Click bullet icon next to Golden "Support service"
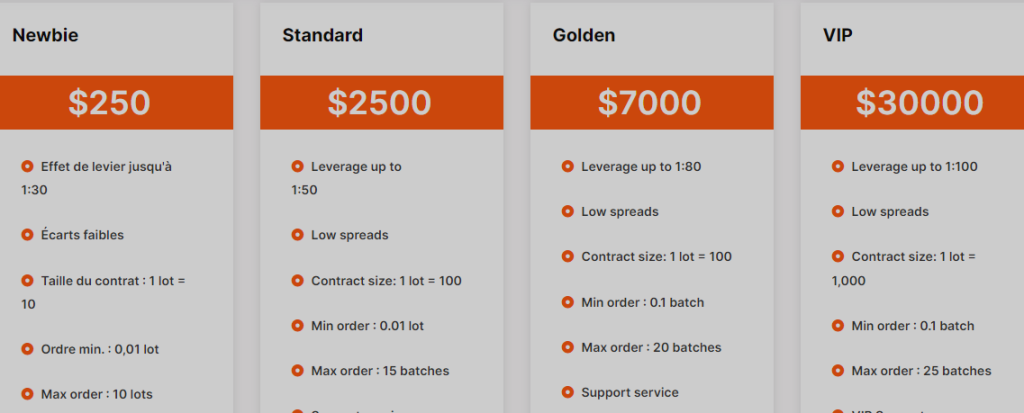 point(568,393)
